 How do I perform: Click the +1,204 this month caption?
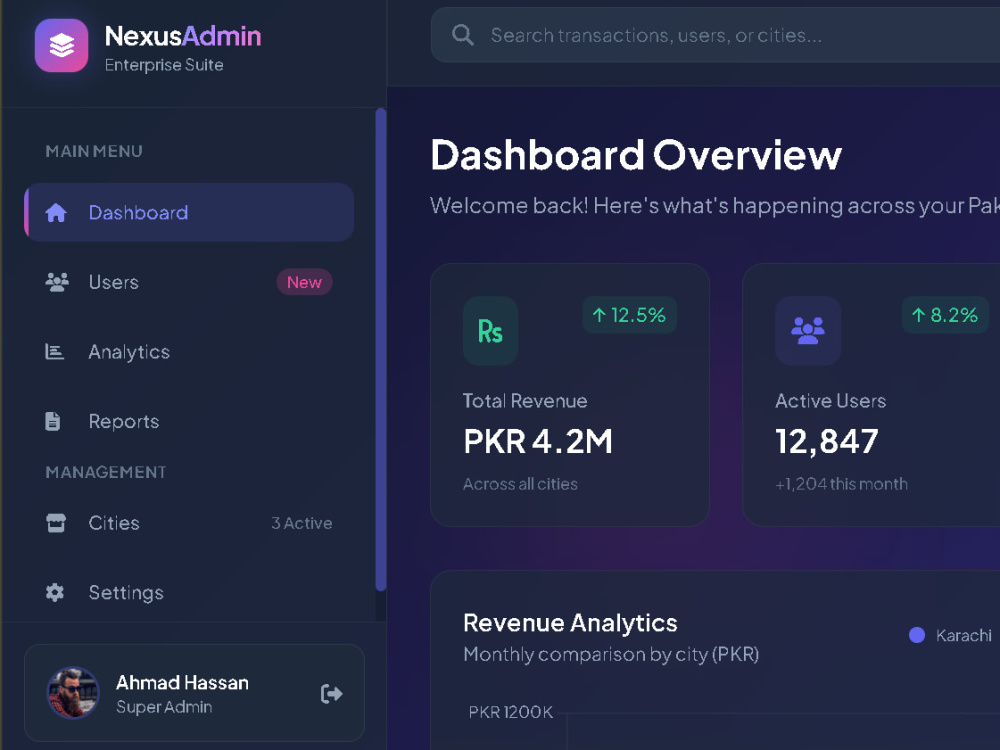click(842, 484)
